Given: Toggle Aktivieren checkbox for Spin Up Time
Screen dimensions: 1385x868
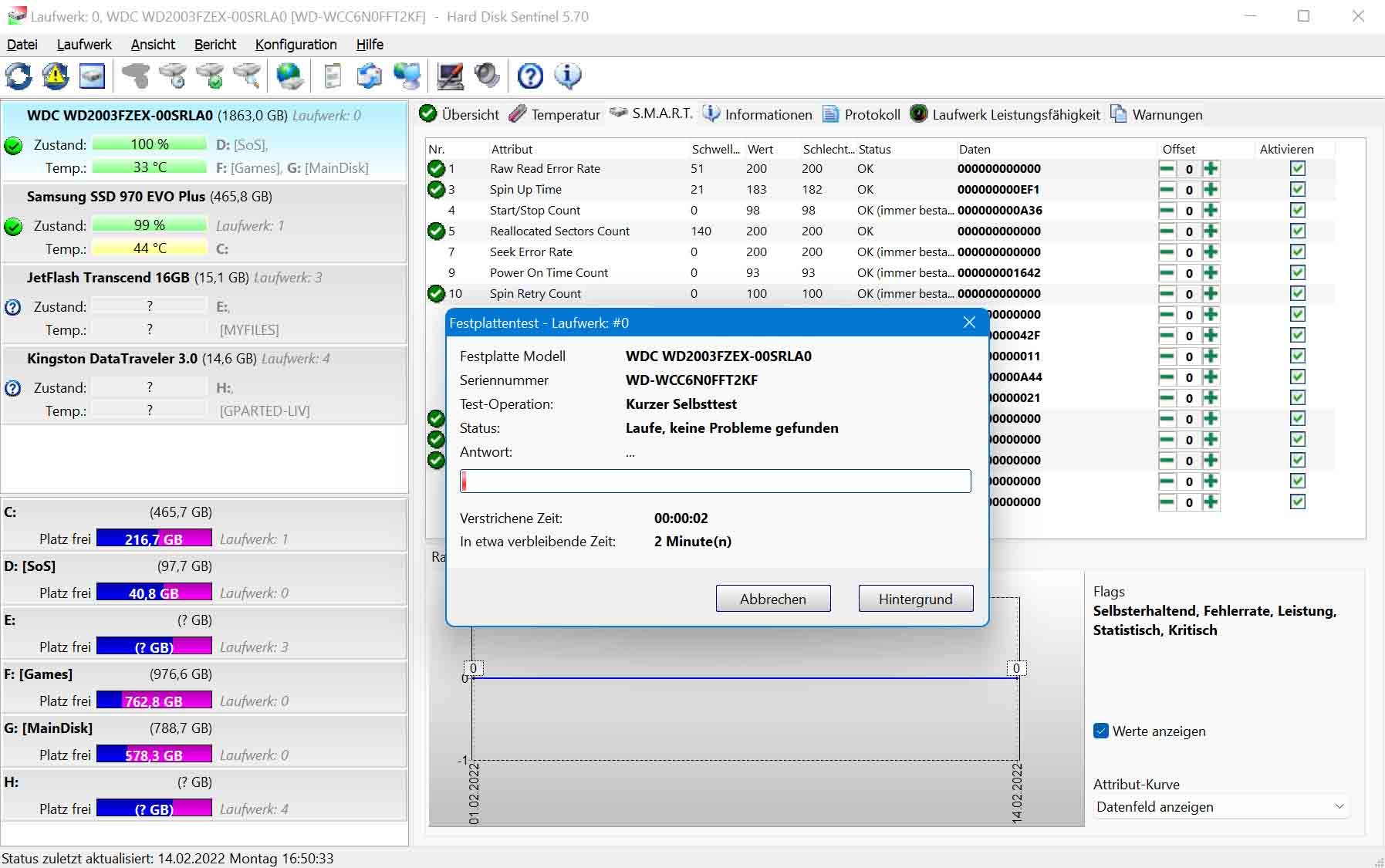Looking at the screenshot, I should (x=1298, y=189).
